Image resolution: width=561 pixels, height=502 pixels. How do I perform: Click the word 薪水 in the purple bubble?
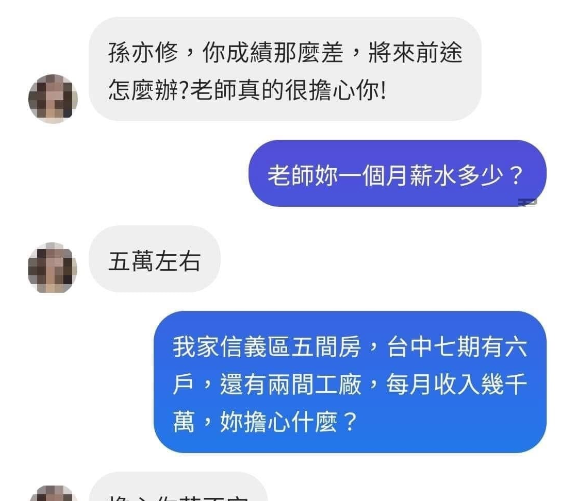tap(433, 175)
